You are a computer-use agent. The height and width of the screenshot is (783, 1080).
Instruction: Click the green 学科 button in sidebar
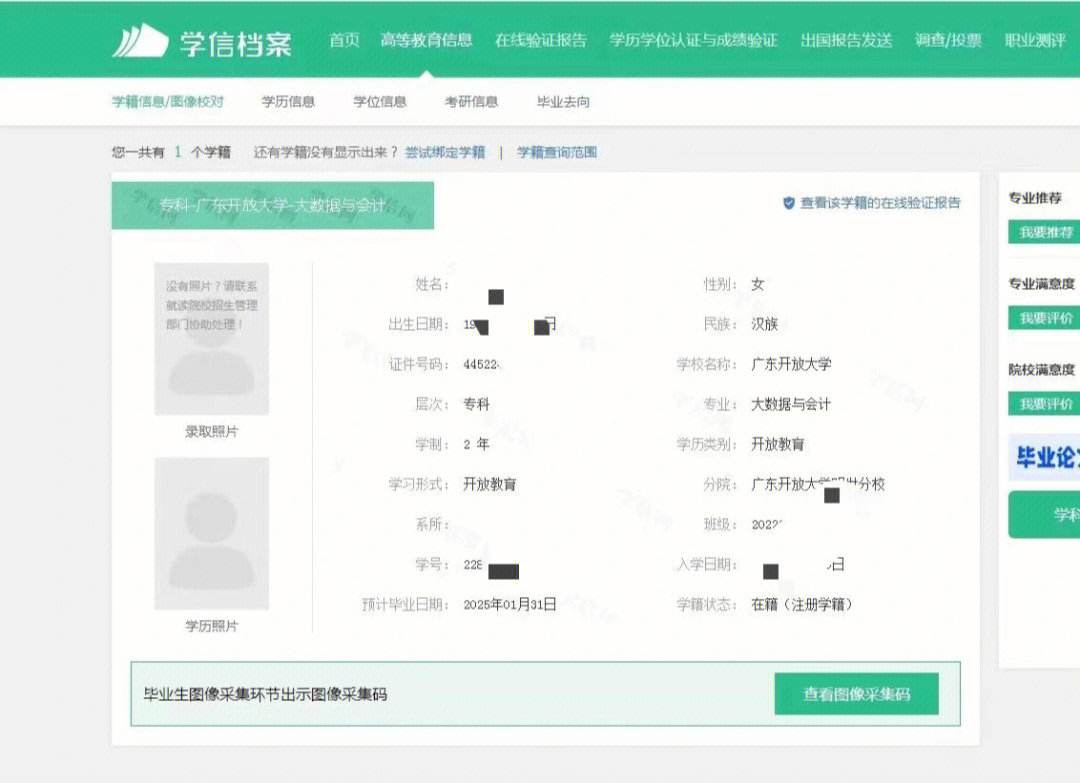[1044, 514]
